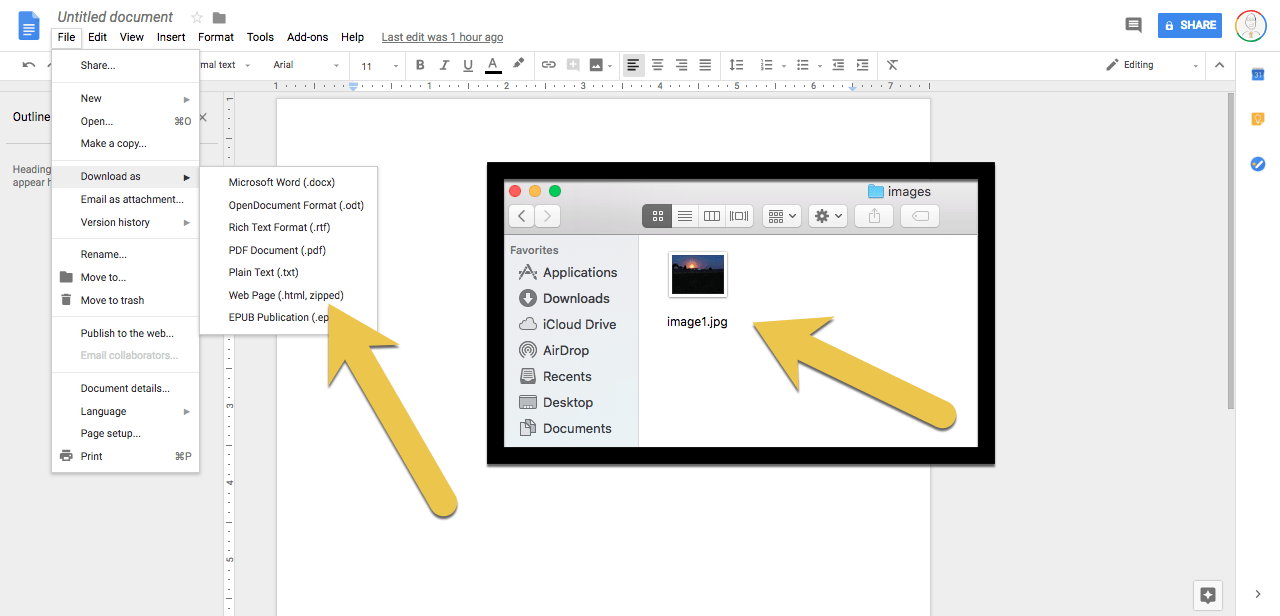
Task: Close the Outline panel
Action: coord(203,117)
